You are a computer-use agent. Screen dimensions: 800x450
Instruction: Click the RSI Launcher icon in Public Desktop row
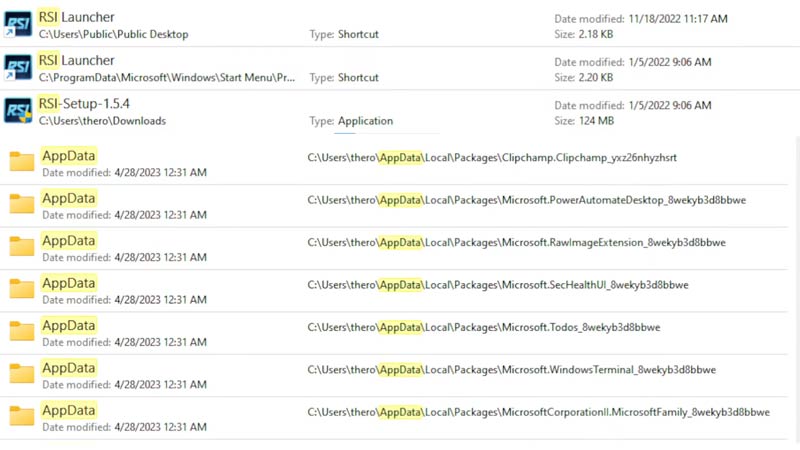18,24
